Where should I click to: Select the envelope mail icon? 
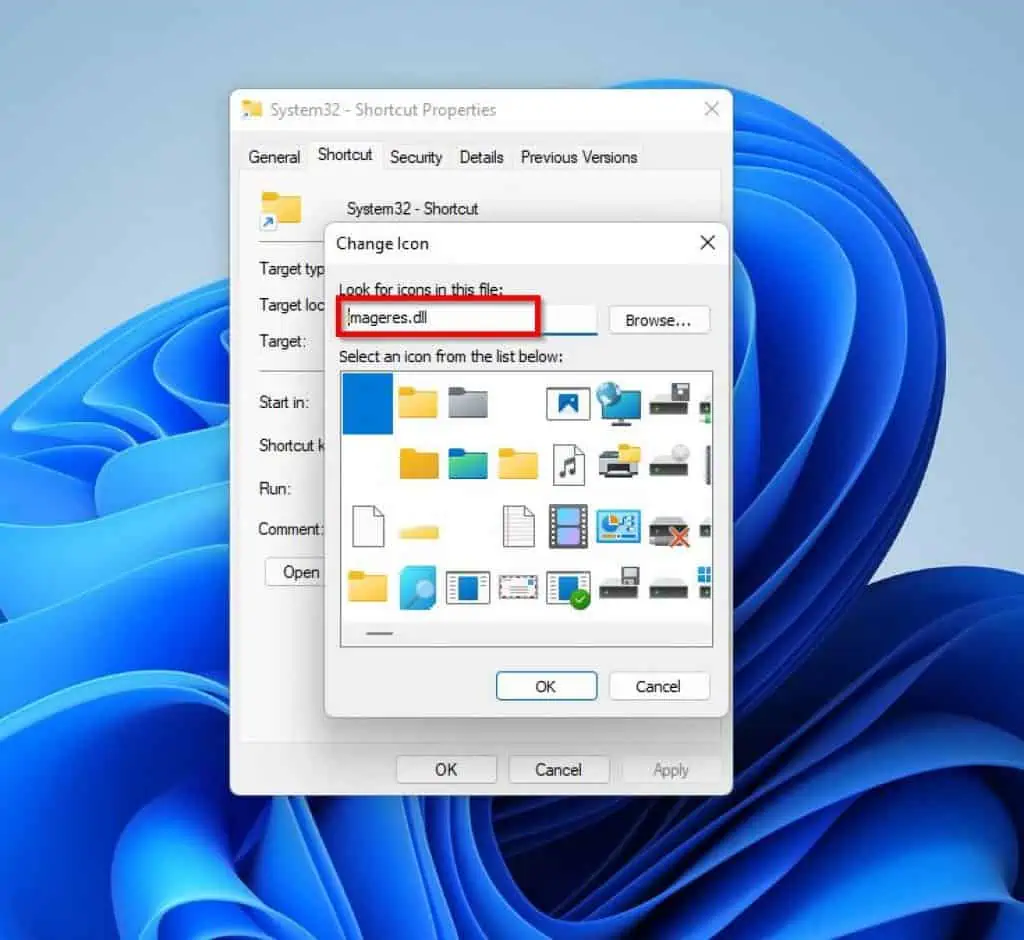pyautogui.click(x=518, y=588)
